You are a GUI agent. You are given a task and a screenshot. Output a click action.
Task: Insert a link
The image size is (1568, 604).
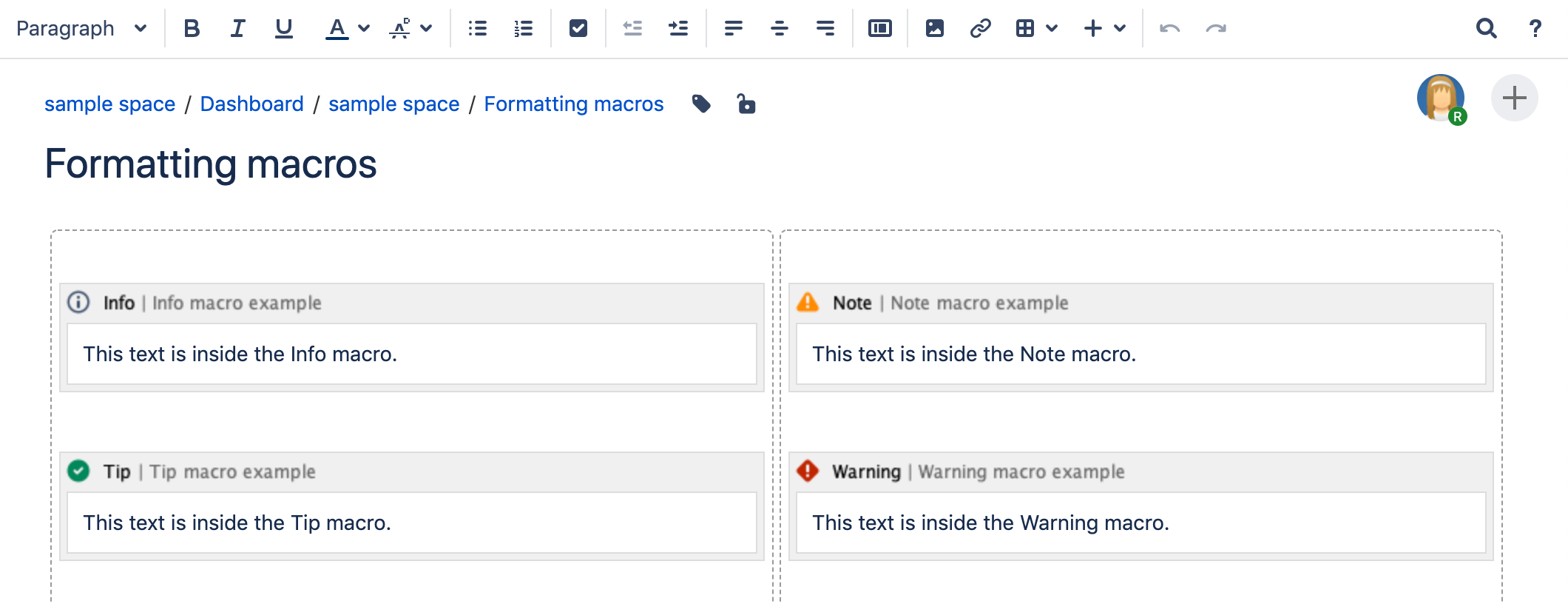(981, 28)
